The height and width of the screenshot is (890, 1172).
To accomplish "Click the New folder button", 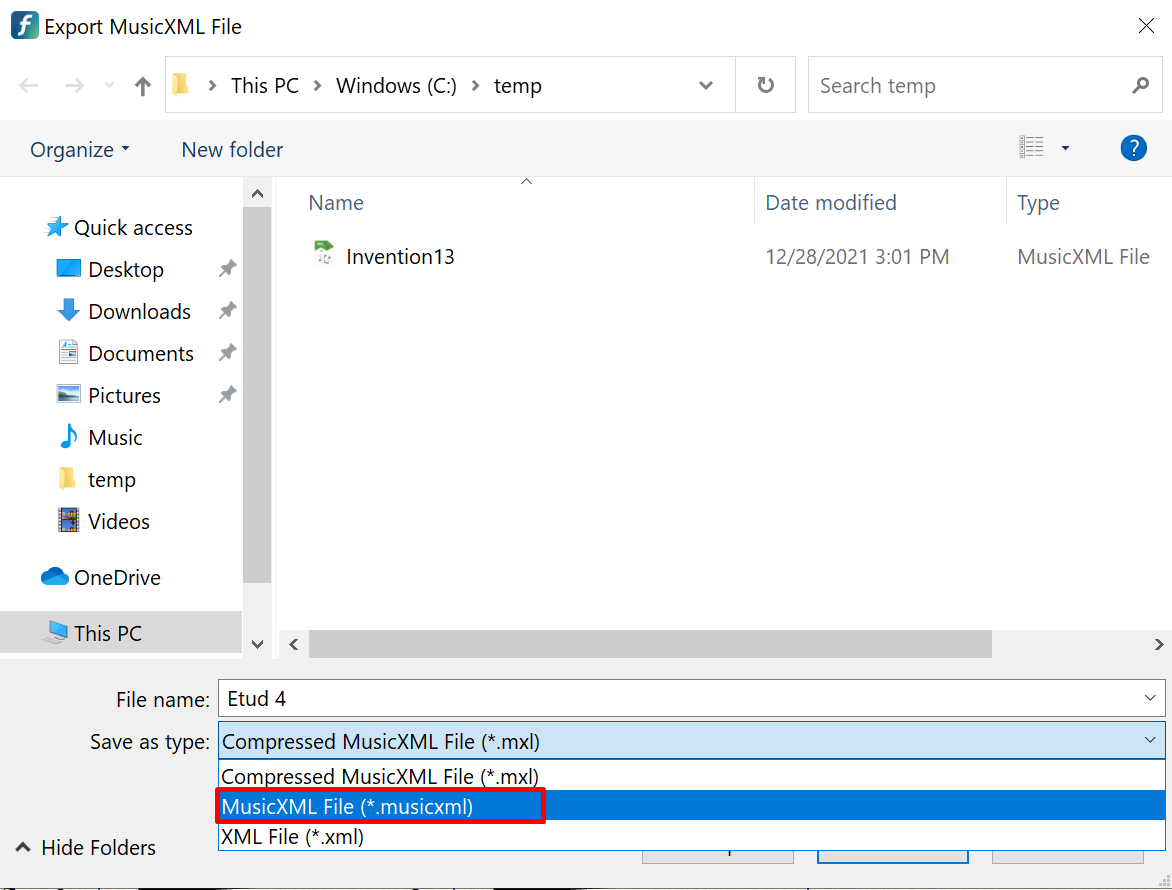I will (x=232, y=150).
